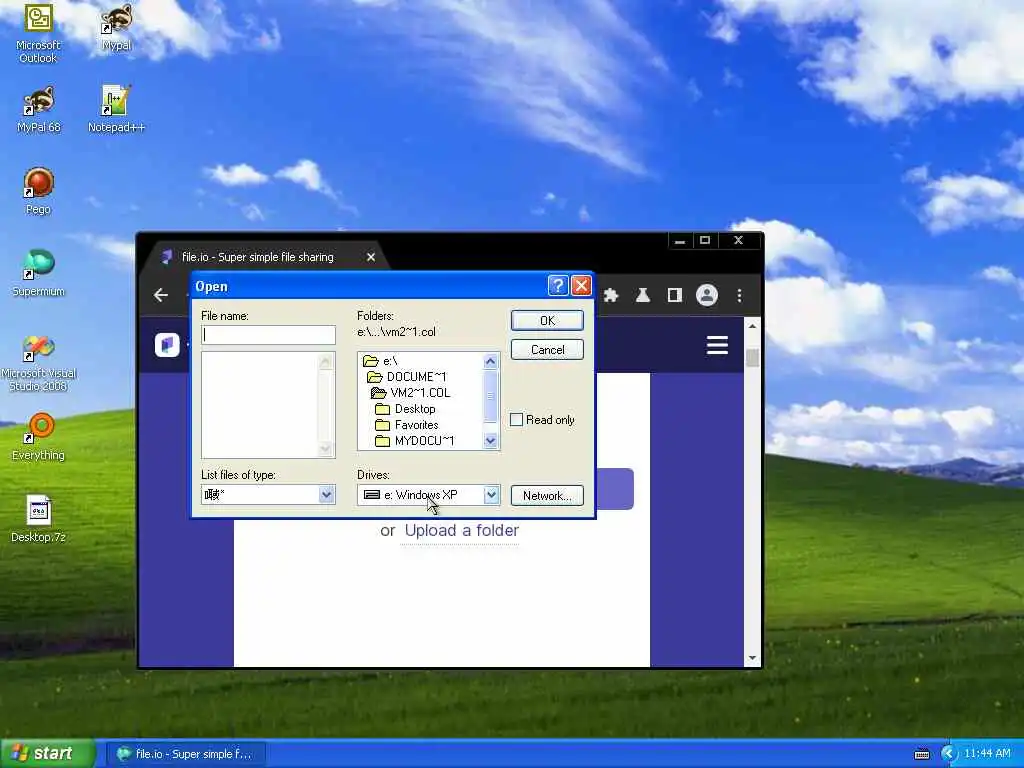Click the system tray keyboard icon
This screenshot has width=1024, height=768.
[921, 754]
